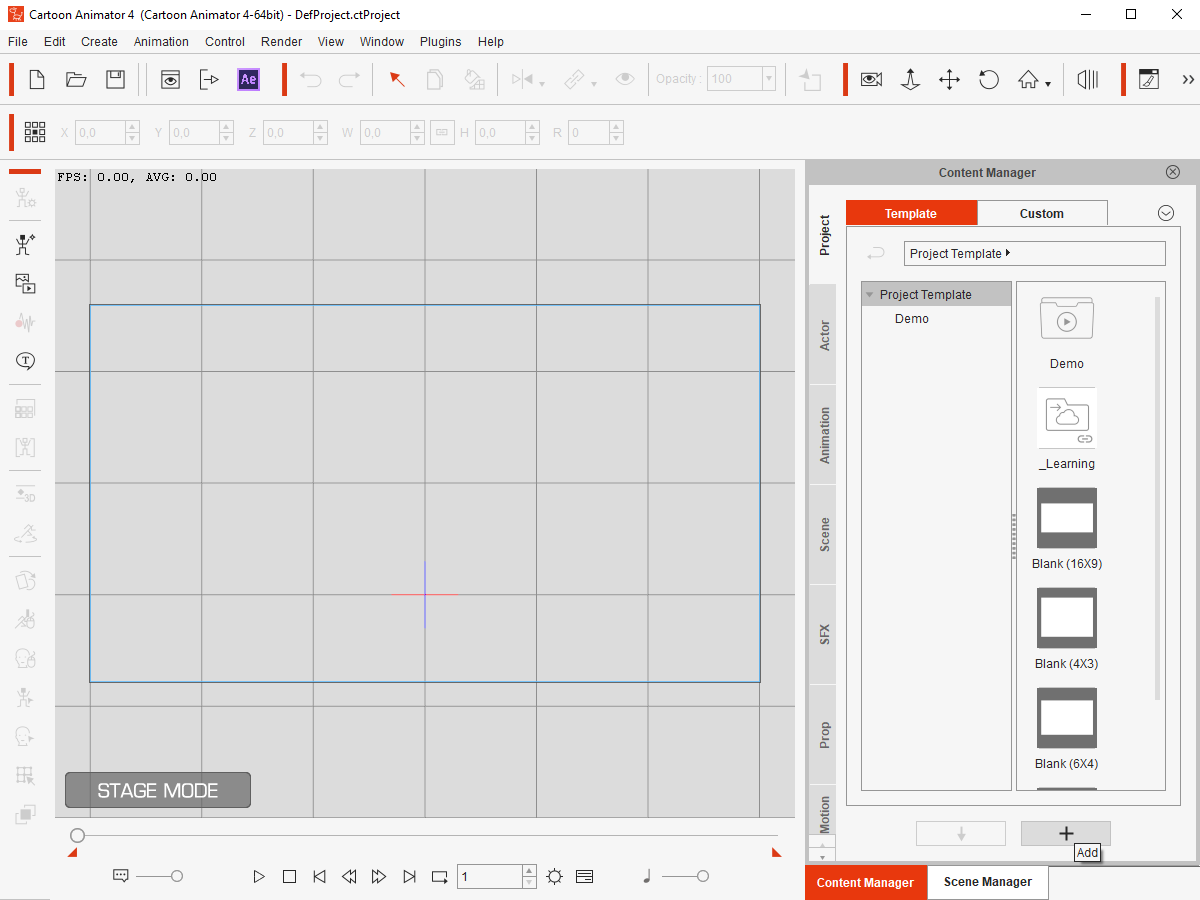Save project using the floppy disk icon
This screenshot has height=900, width=1200.
click(116, 80)
